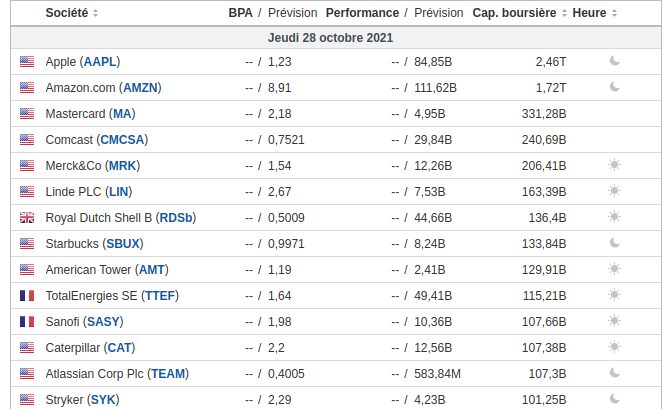Screen dimensions: 671x409
Task: Sort table using the Société column arrow
Action: point(95,13)
